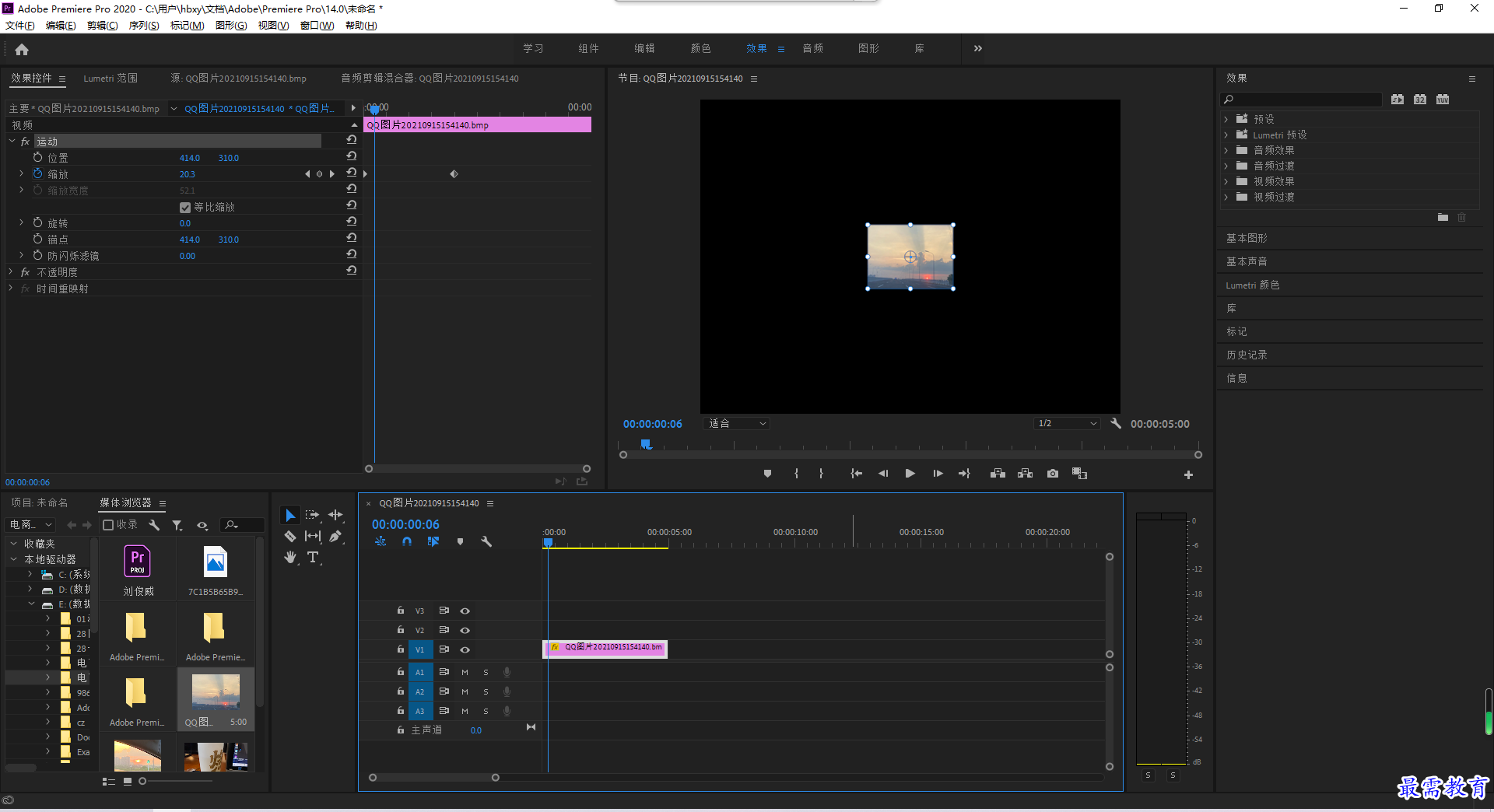This screenshot has width=1494, height=812.
Task: Open the 序列 menu
Action: click(x=144, y=26)
